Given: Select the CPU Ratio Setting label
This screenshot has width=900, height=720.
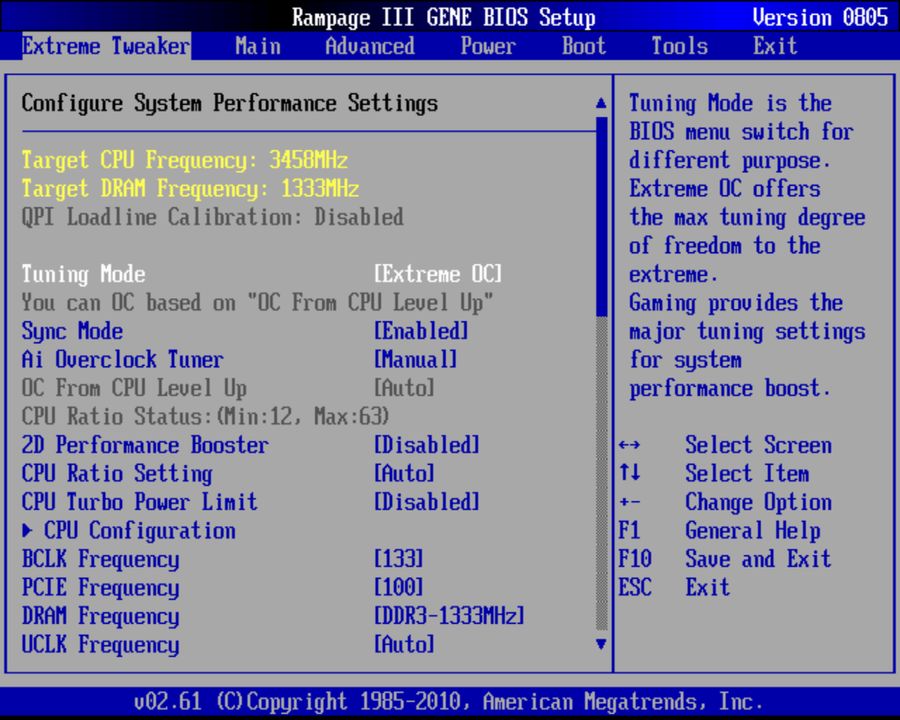Looking at the screenshot, I should coord(117,474).
